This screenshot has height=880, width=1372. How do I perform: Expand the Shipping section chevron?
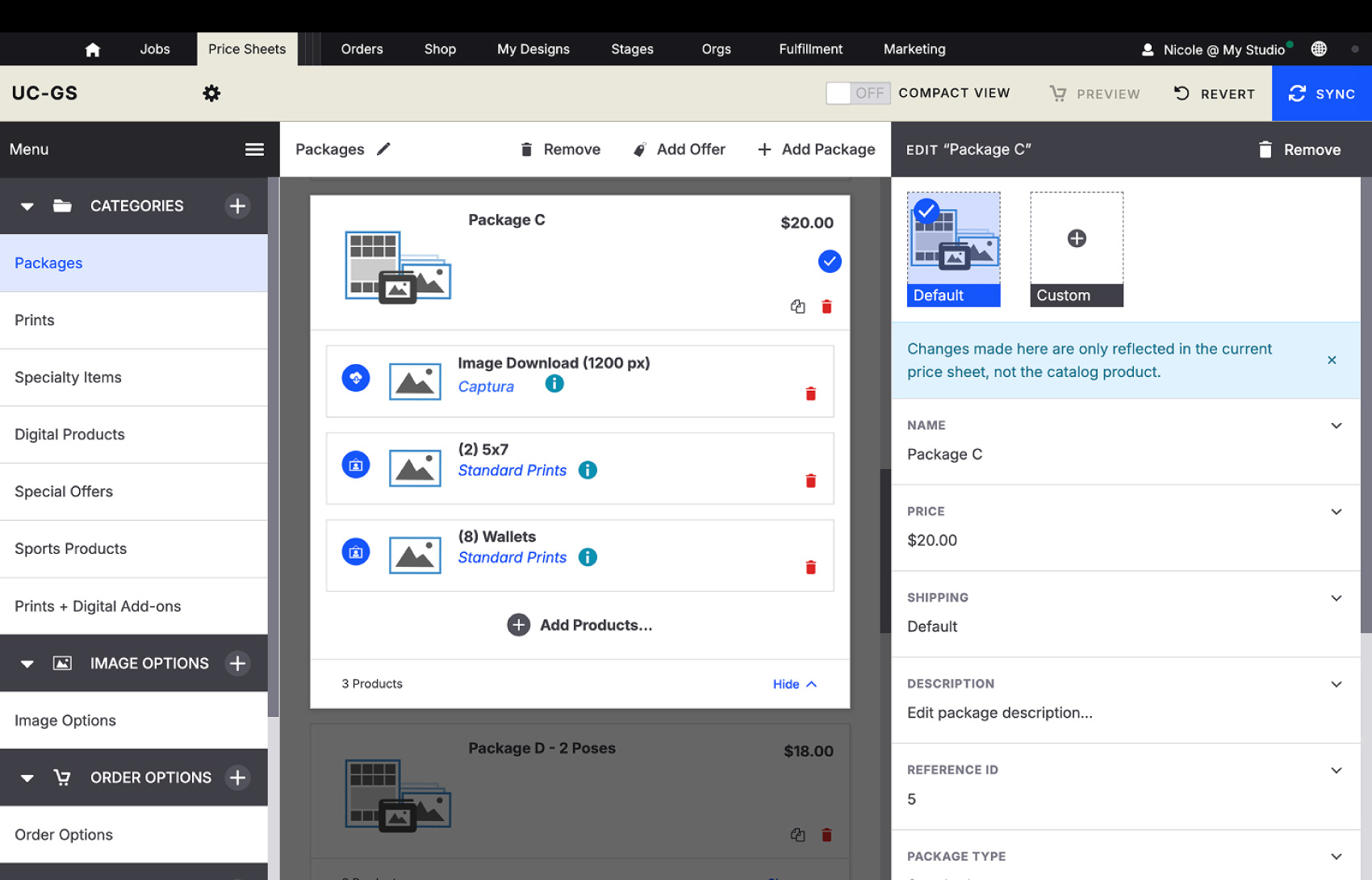[x=1336, y=598]
